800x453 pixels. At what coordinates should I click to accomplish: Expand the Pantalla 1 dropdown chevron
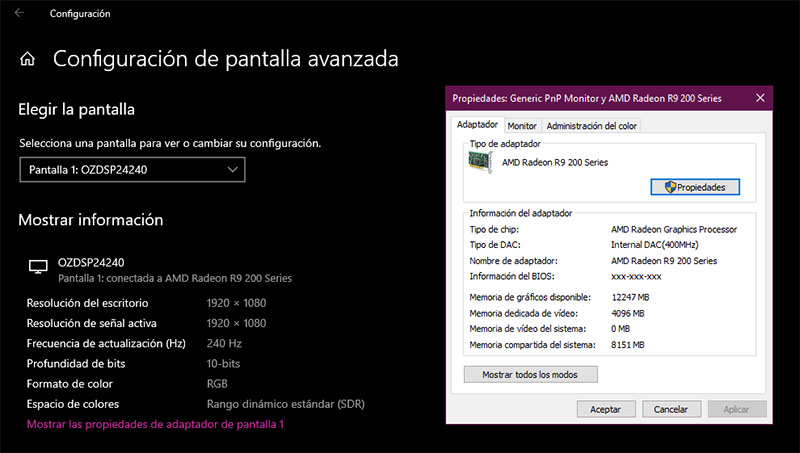pyautogui.click(x=233, y=170)
